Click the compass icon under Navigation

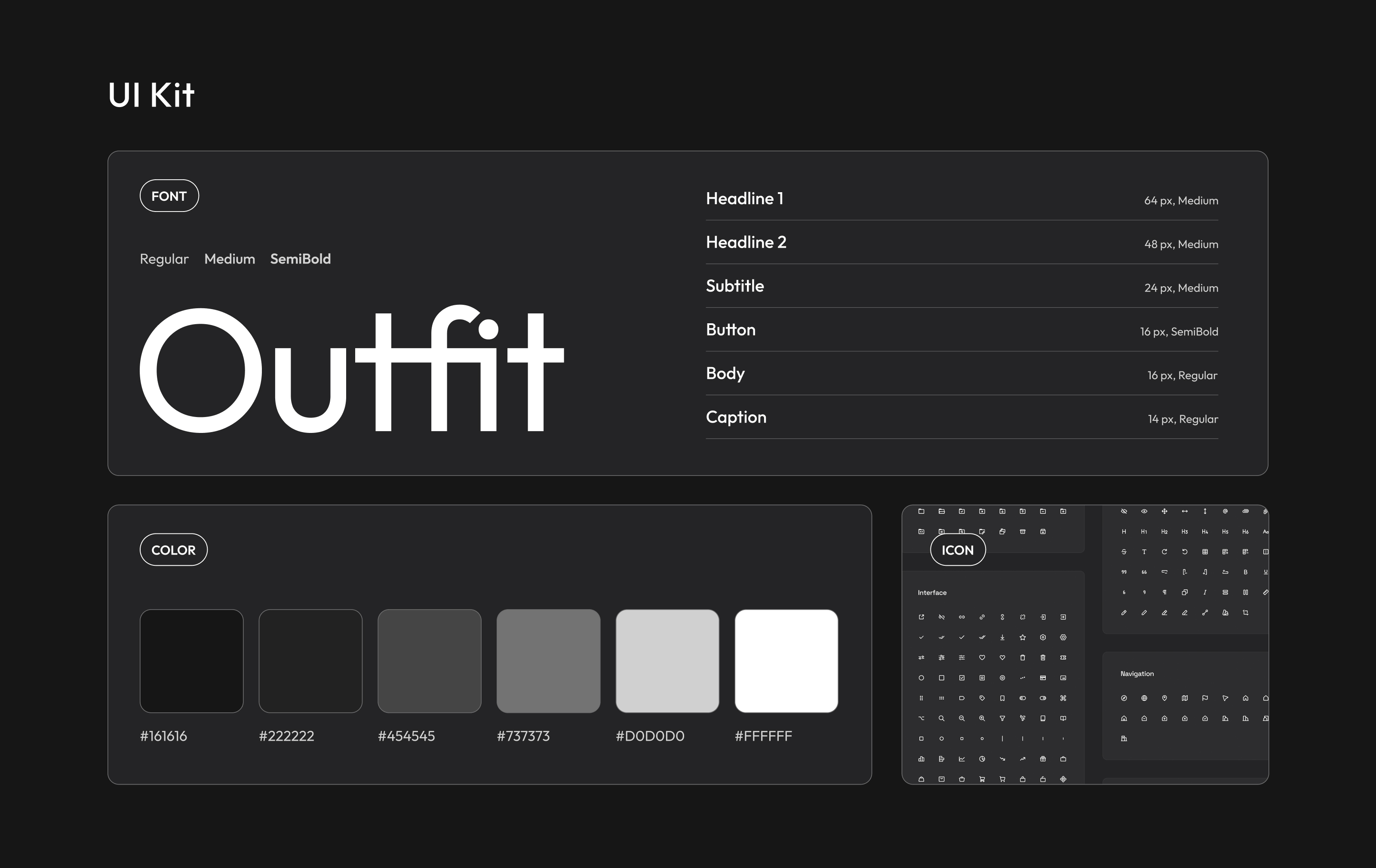(x=1124, y=698)
